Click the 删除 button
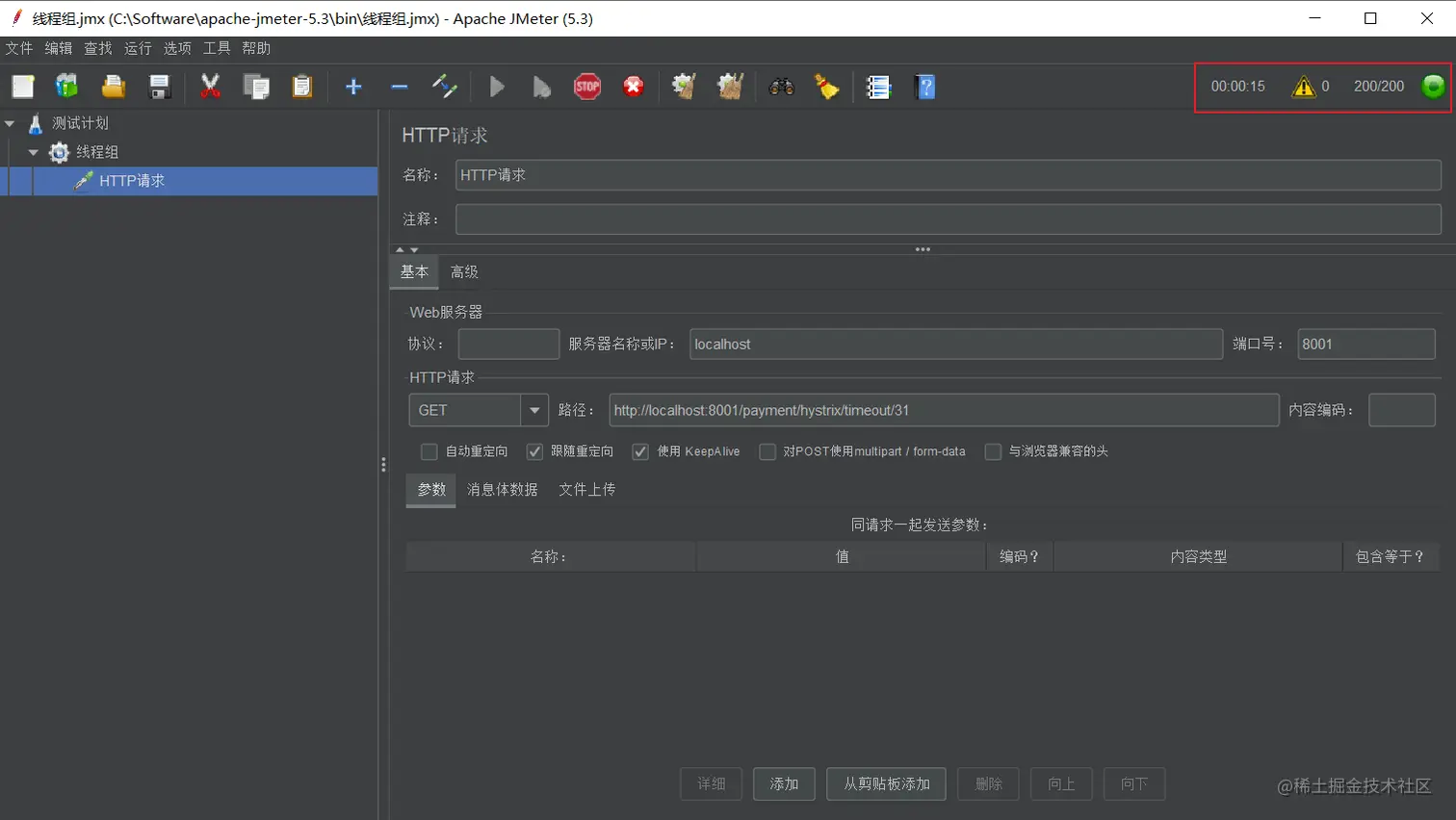 point(989,784)
